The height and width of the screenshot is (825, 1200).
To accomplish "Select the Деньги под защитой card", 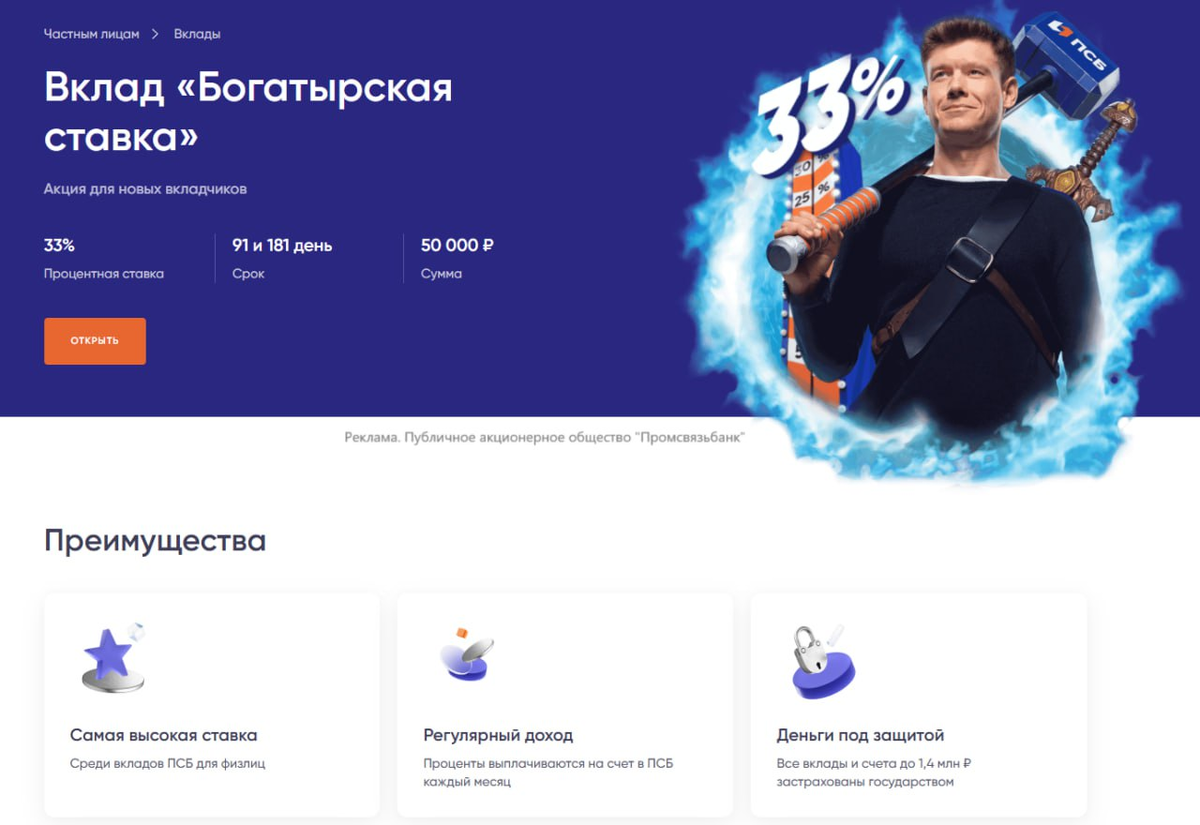I will click(918, 705).
